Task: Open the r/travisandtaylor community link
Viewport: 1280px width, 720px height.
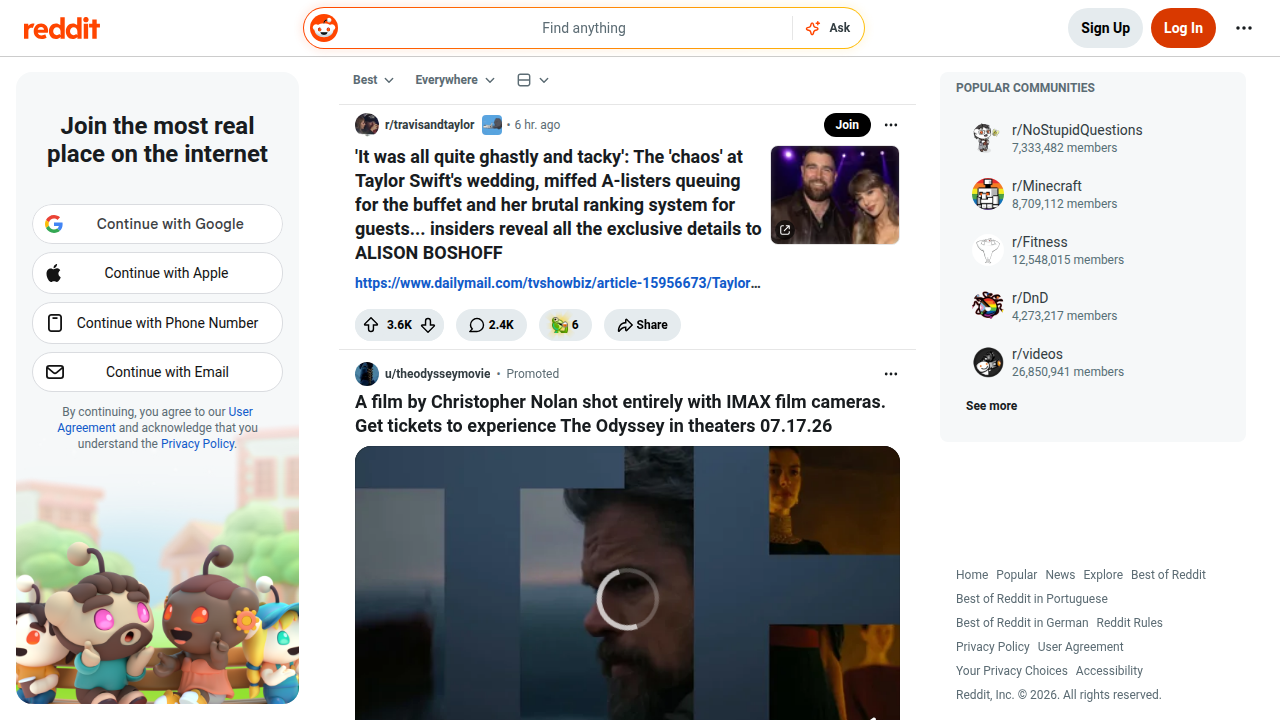Action: tap(429, 125)
